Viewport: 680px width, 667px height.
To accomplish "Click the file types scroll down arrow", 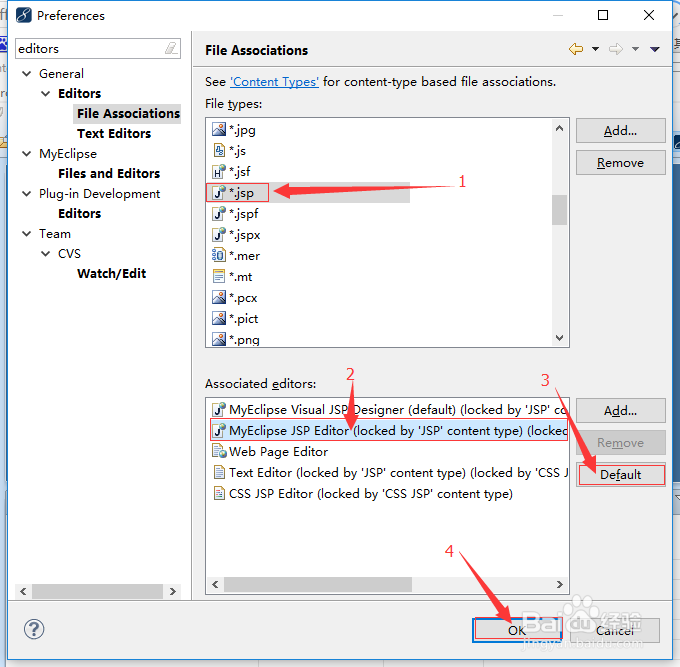I will coord(559,338).
